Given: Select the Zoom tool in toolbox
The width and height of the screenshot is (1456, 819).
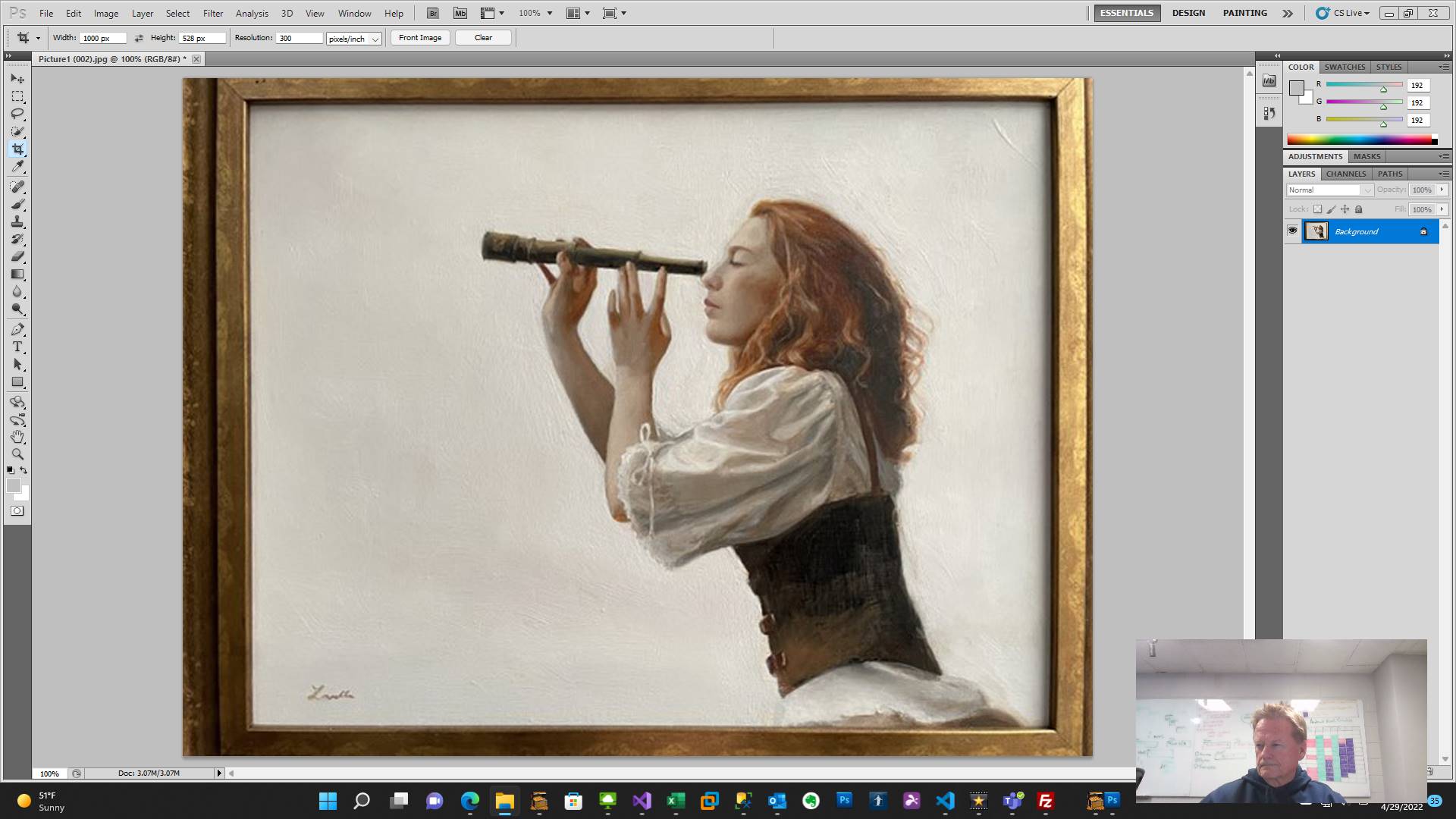Looking at the screenshot, I should click(17, 454).
